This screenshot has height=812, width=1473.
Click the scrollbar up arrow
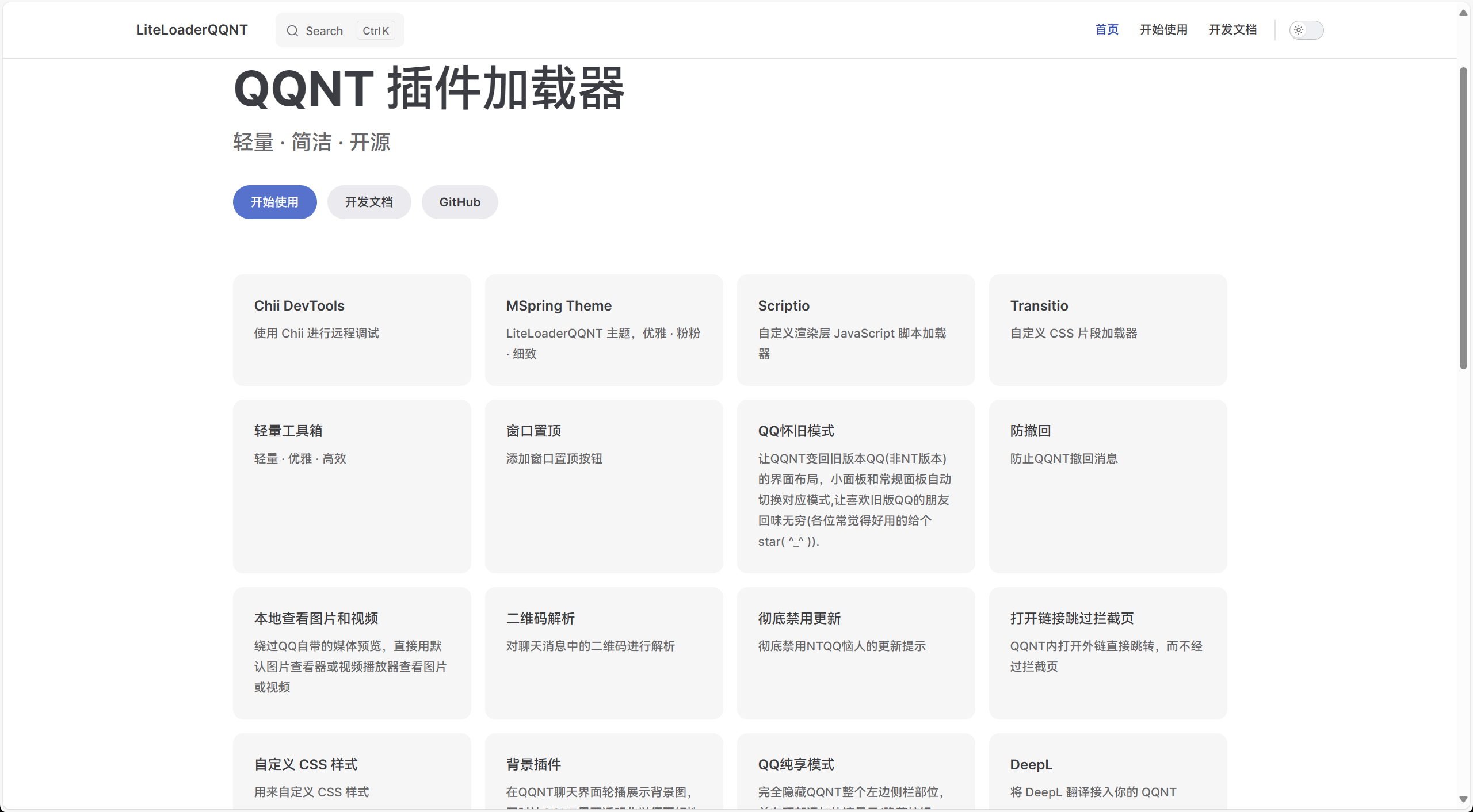[x=1463, y=13]
